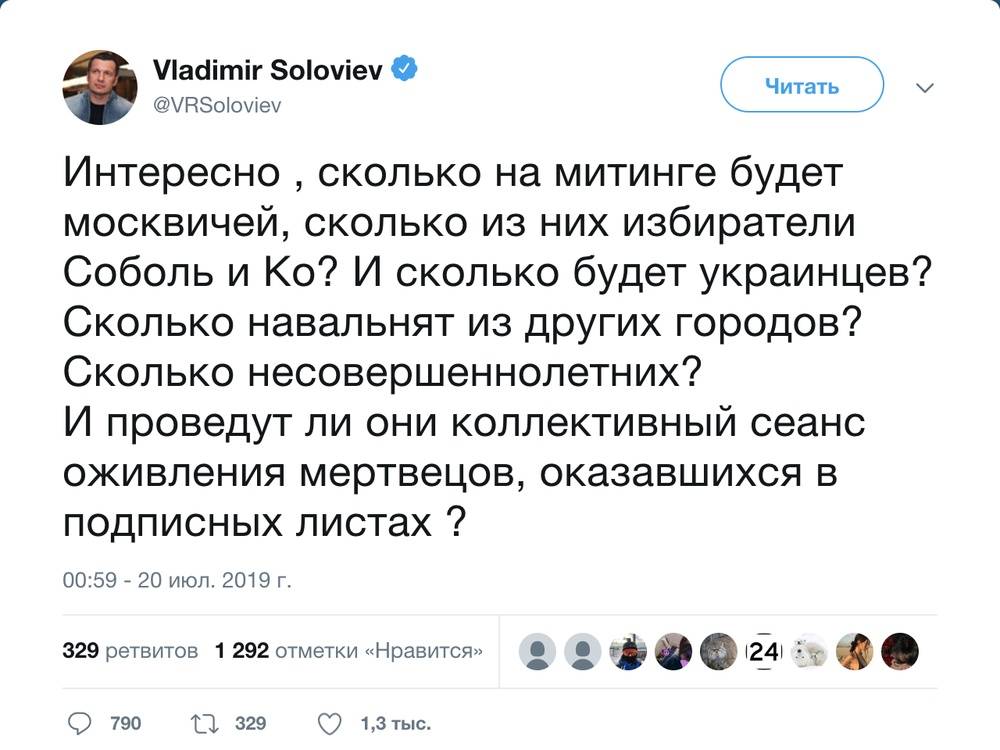Like the tweet with the heart icon
This screenshot has width=1000, height=750.
pyautogui.click(x=328, y=723)
